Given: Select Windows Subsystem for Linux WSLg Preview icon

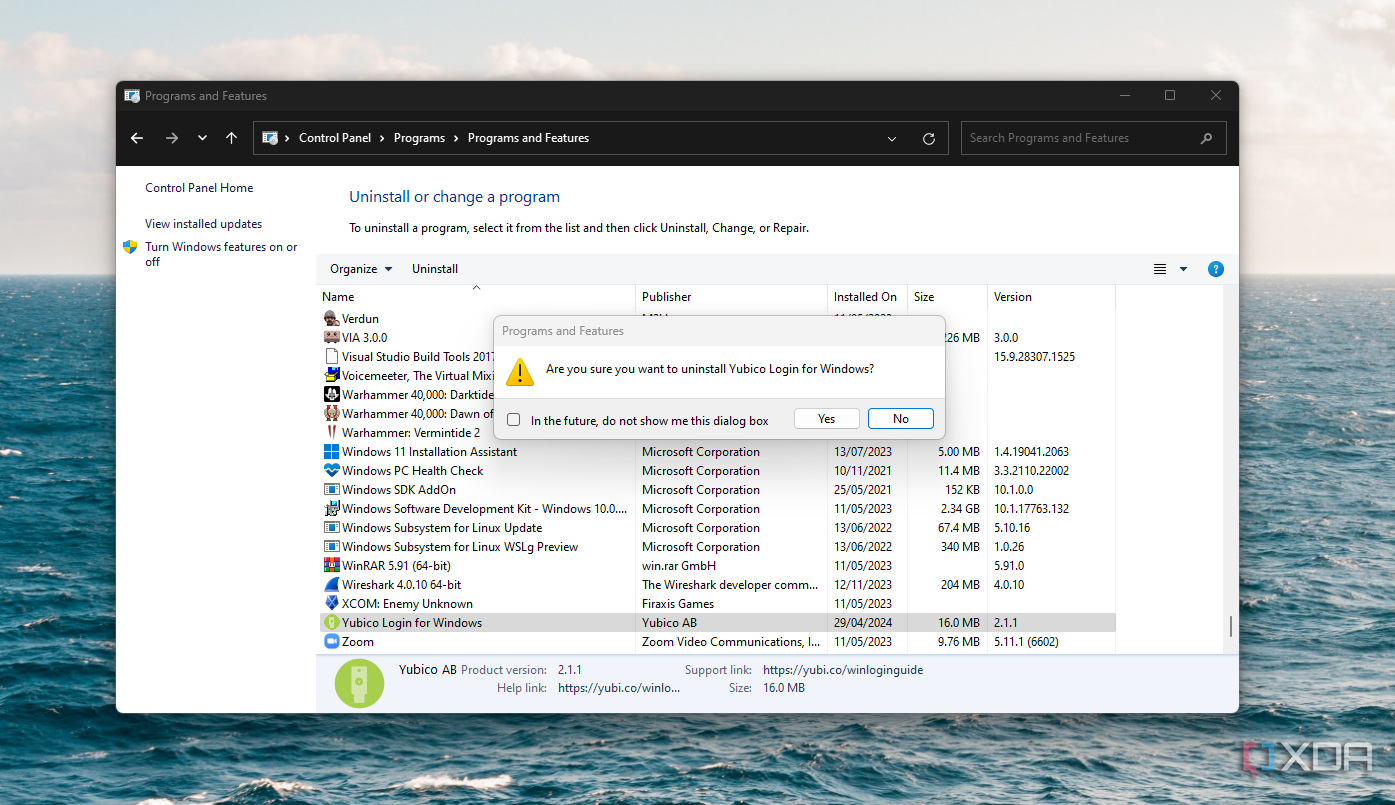Looking at the screenshot, I should click(x=332, y=547).
